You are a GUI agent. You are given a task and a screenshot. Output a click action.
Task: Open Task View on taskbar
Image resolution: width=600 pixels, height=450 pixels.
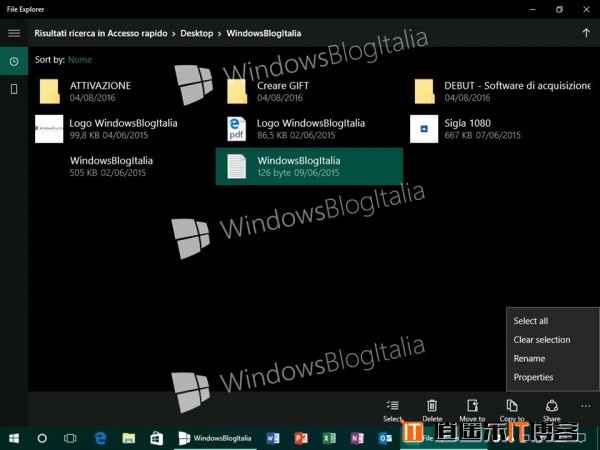[x=70, y=438]
